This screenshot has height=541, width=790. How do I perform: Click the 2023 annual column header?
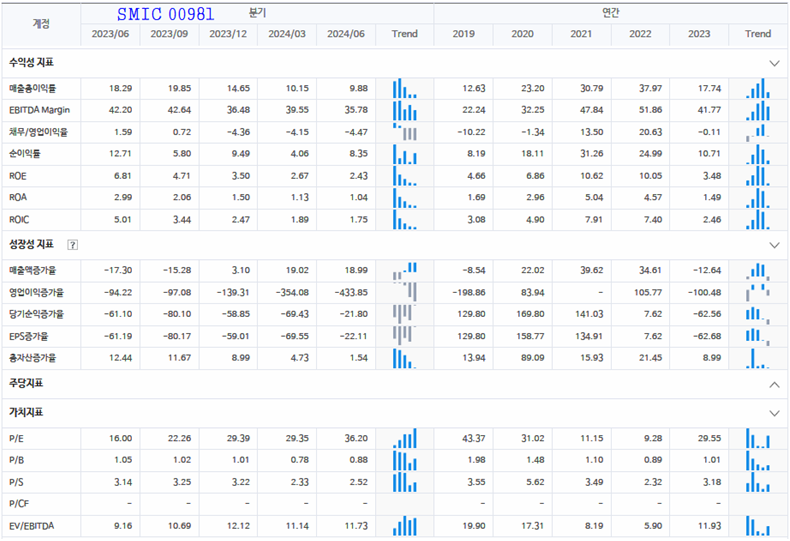coord(699,34)
